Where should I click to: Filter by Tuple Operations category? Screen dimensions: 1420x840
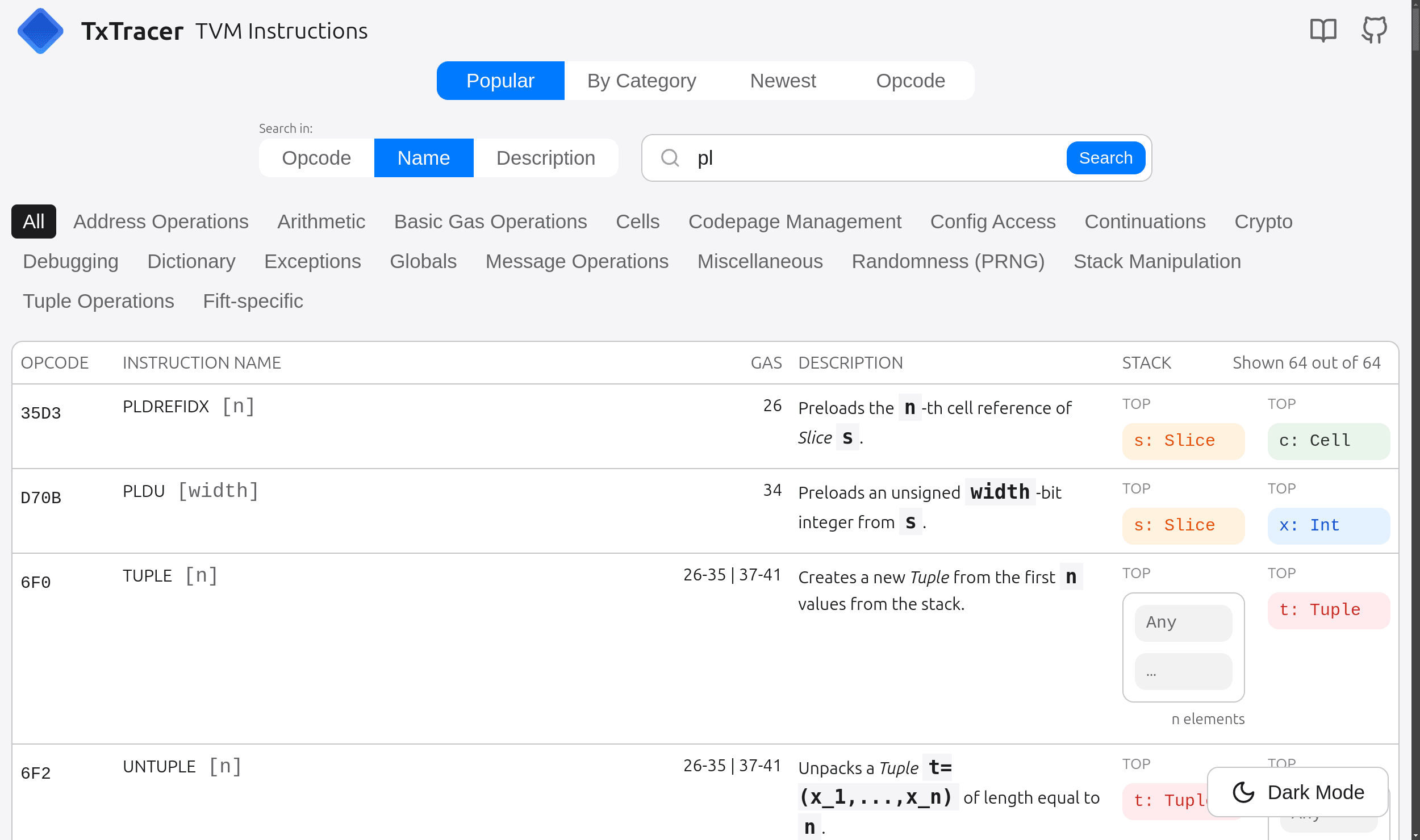[x=98, y=301]
